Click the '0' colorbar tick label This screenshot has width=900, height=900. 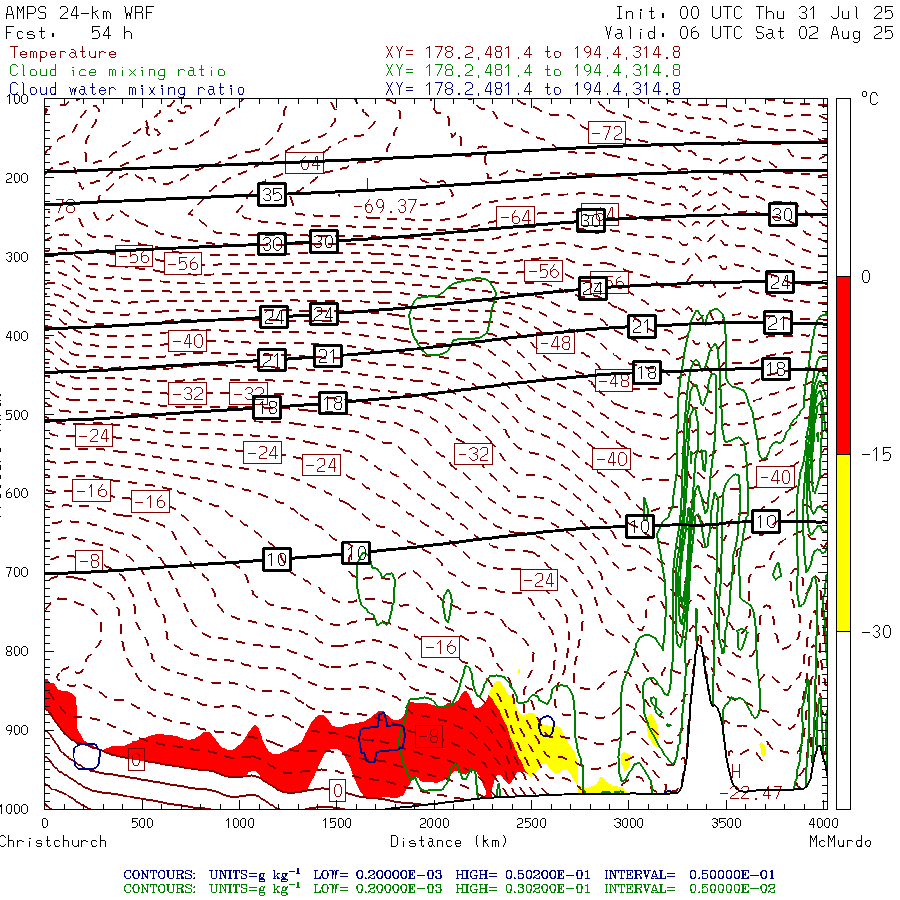[x=866, y=277]
